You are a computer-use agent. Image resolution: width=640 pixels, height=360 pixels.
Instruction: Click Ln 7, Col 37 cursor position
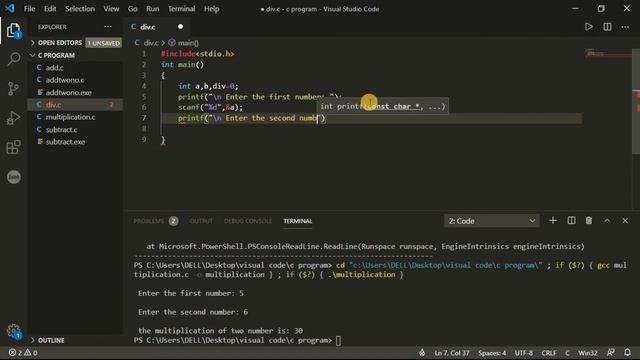coord(452,353)
